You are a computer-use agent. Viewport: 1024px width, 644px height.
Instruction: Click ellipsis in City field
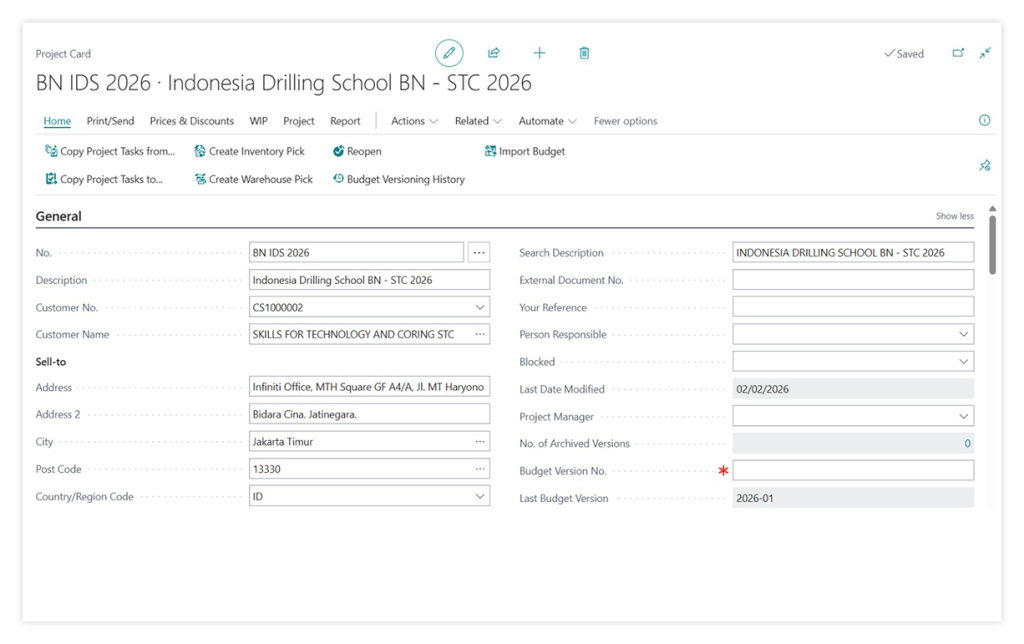(x=480, y=442)
